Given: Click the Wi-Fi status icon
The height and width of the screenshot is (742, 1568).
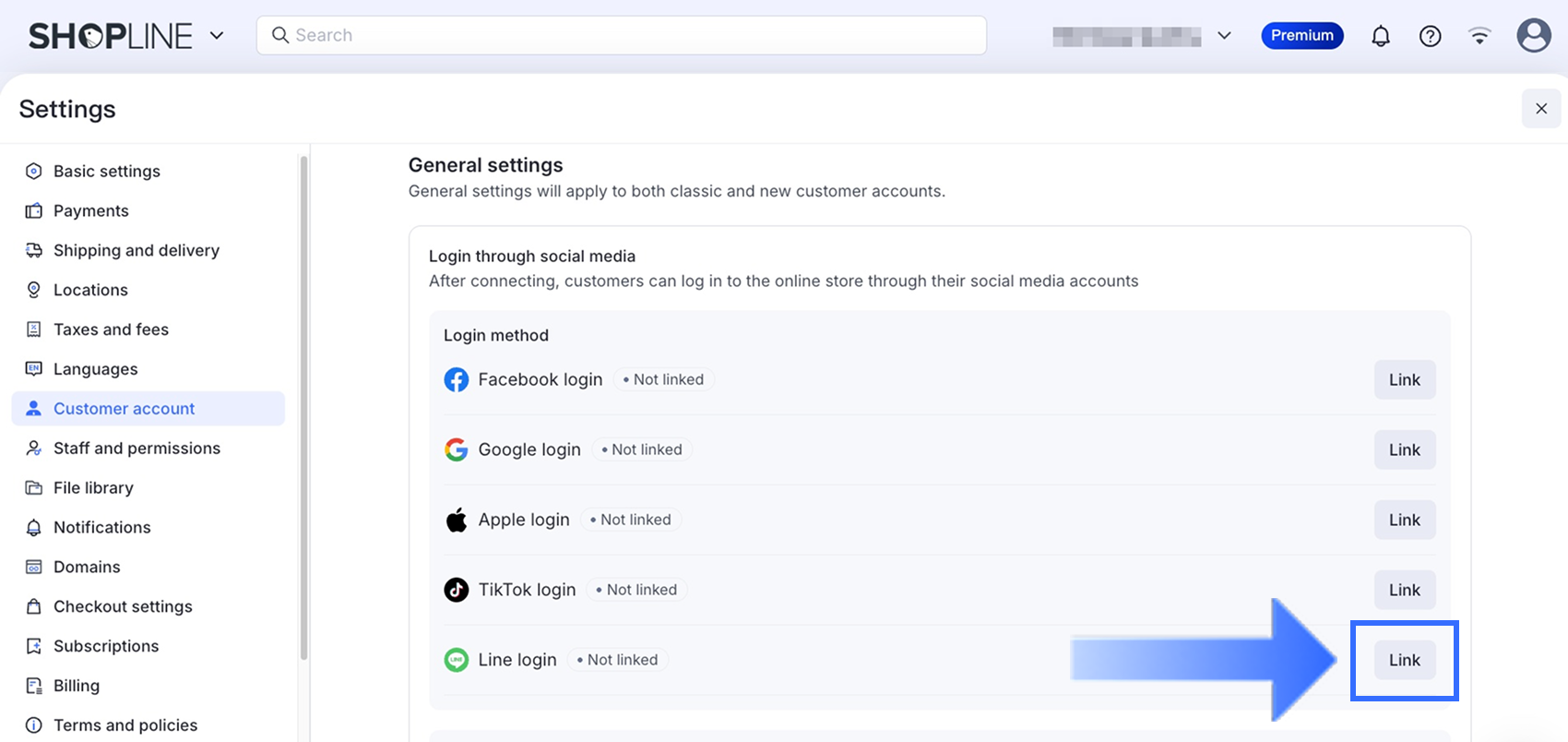Looking at the screenshot, I should pos(1479,36).
